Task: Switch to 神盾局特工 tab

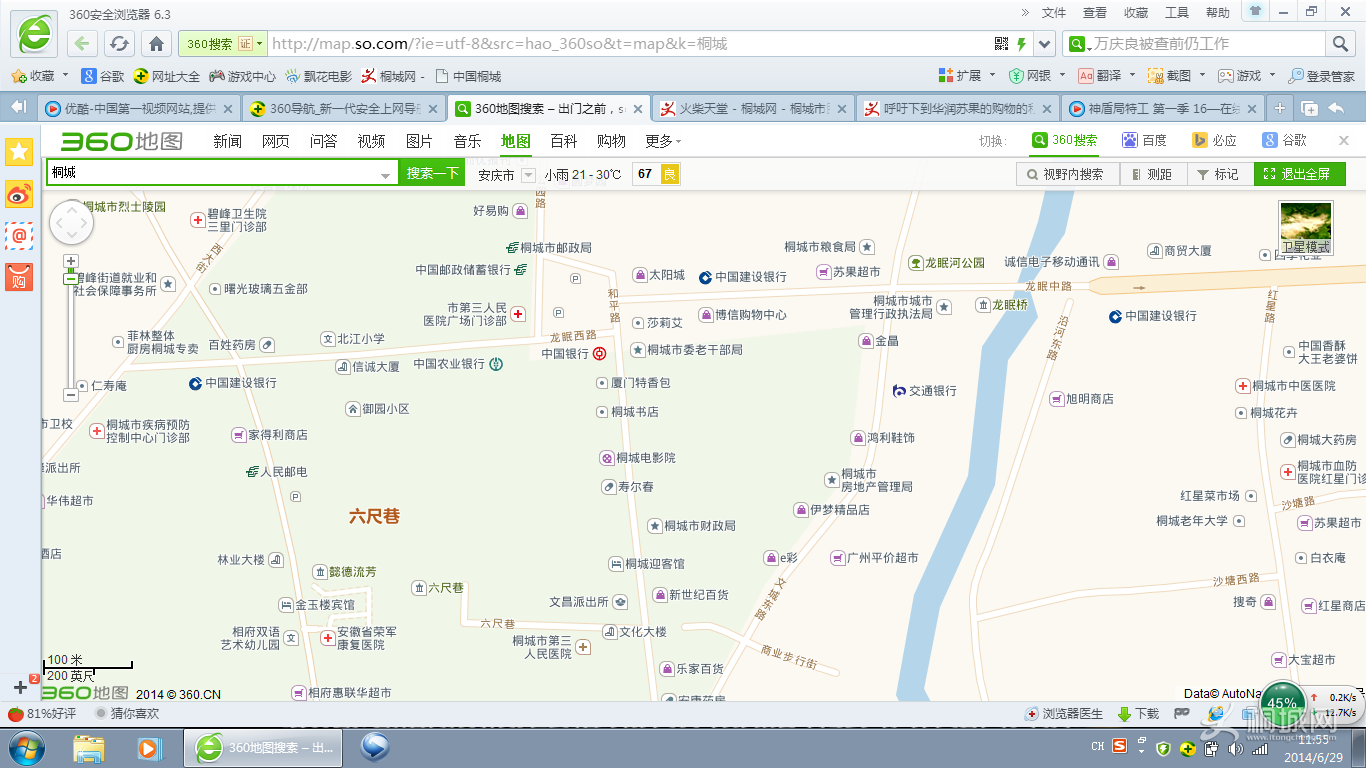Action: click(1162, 109)
